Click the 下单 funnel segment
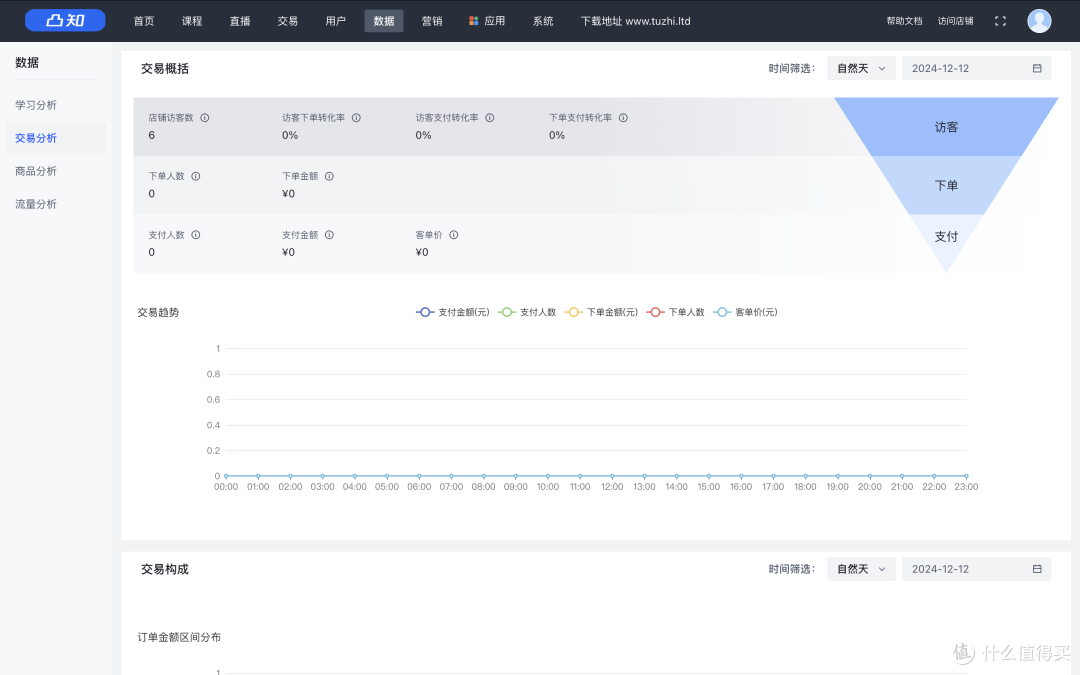The width and height of the screenshot is (1080, 675). [x=946, y=185]
